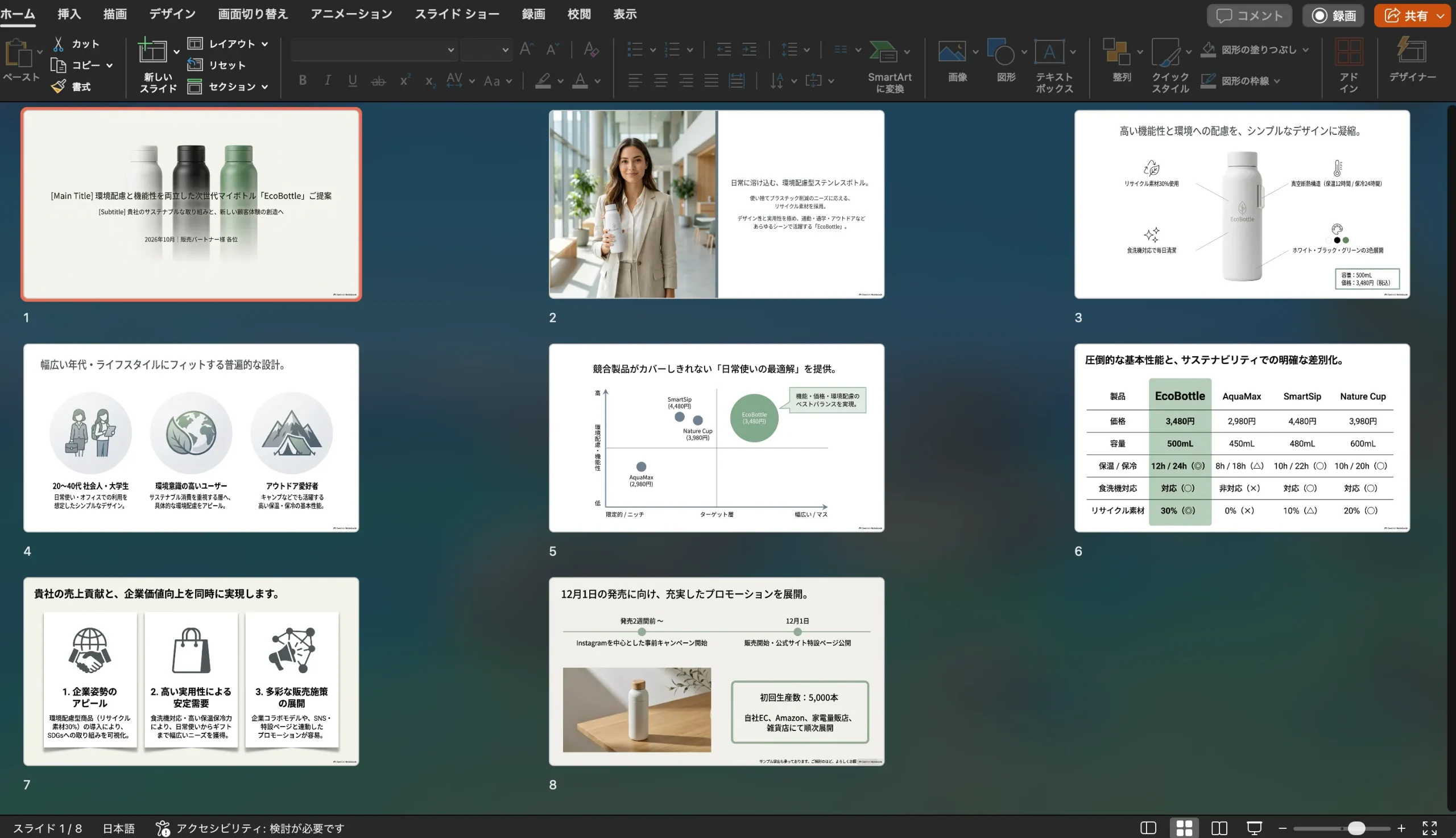Image resolution: width=1456 pixels, height=838 pixels.
Task: Toggle Bold formatting
Action: (x=303, y=81)
